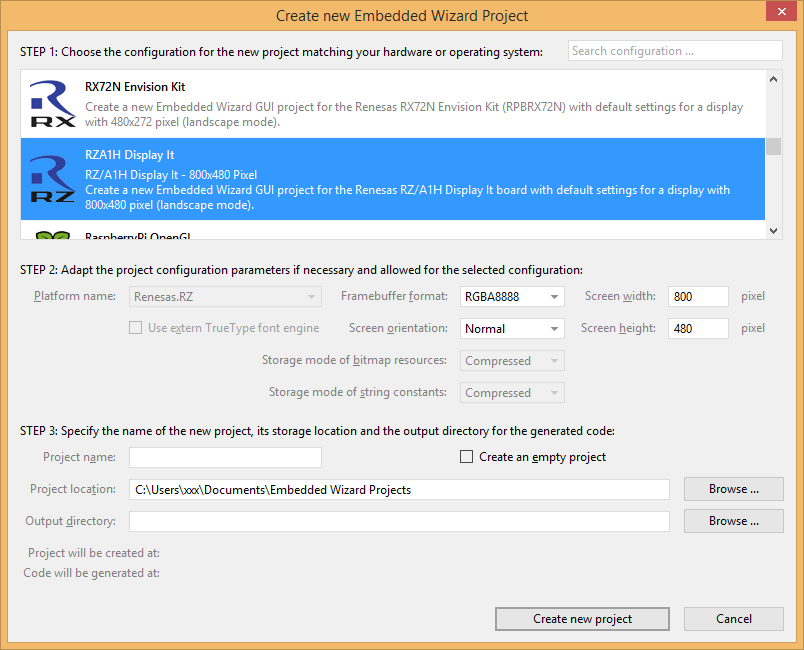The width and height of the screenshot is (804, 650).
Task: Browse for the Output directory
Action: click(733, 521)
